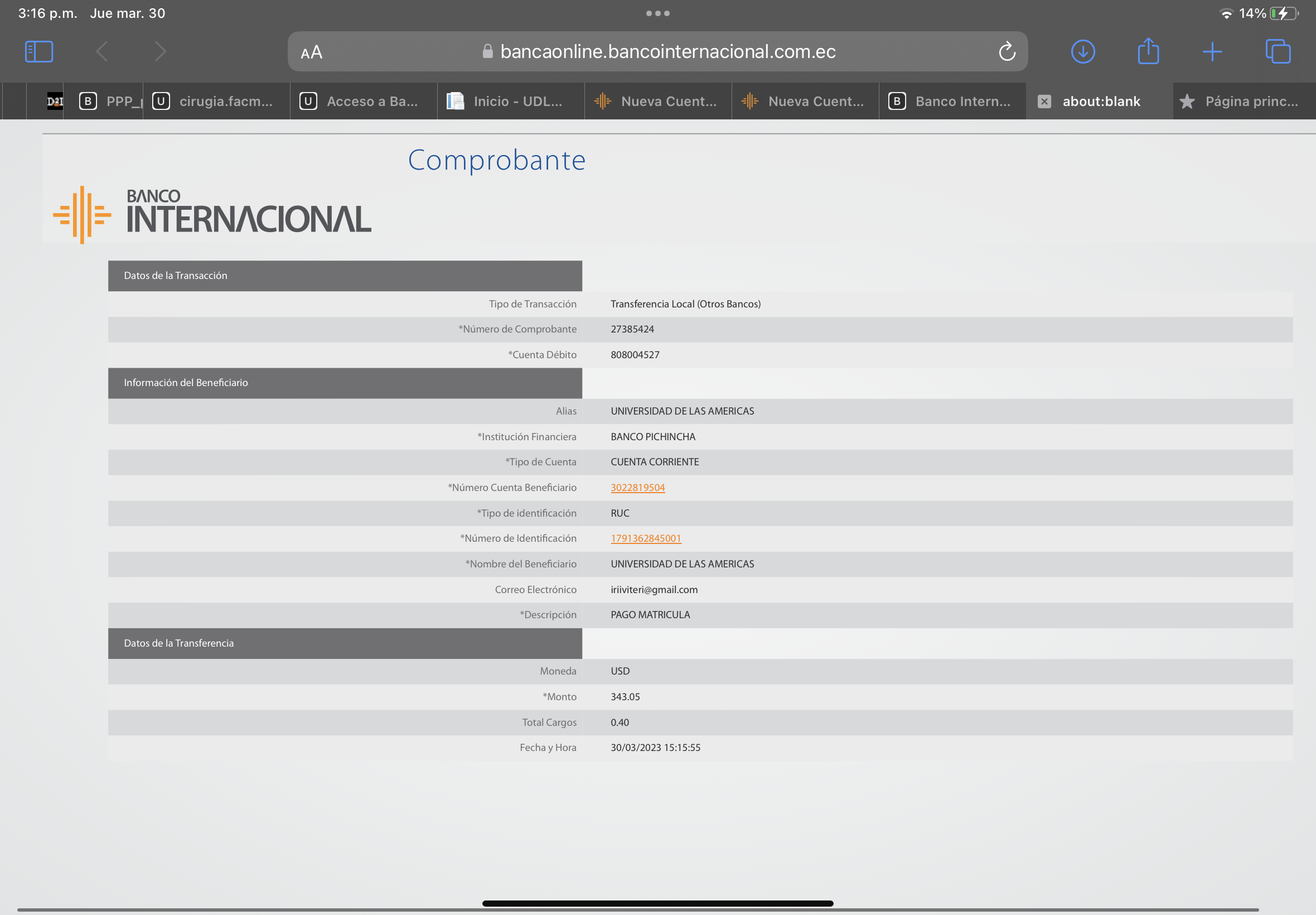Tap the address bar URL

click(667, 51)
